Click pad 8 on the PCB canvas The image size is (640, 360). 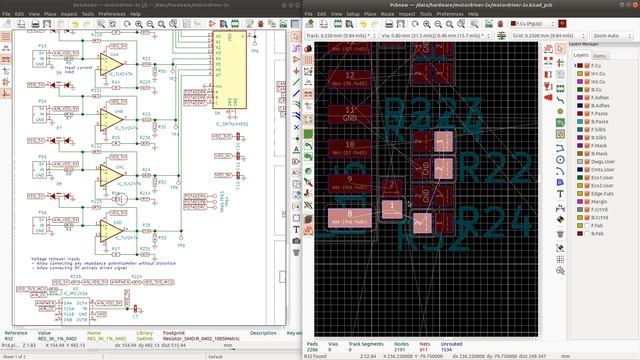[x=350, y=218]
